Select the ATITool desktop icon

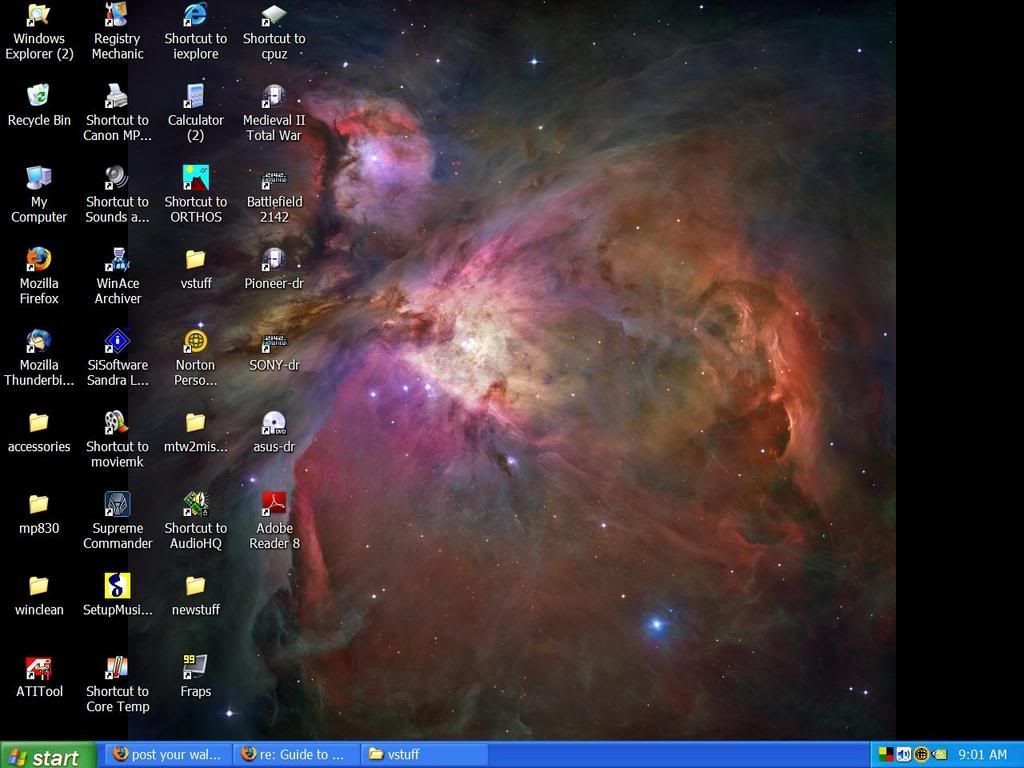[38, 667]
